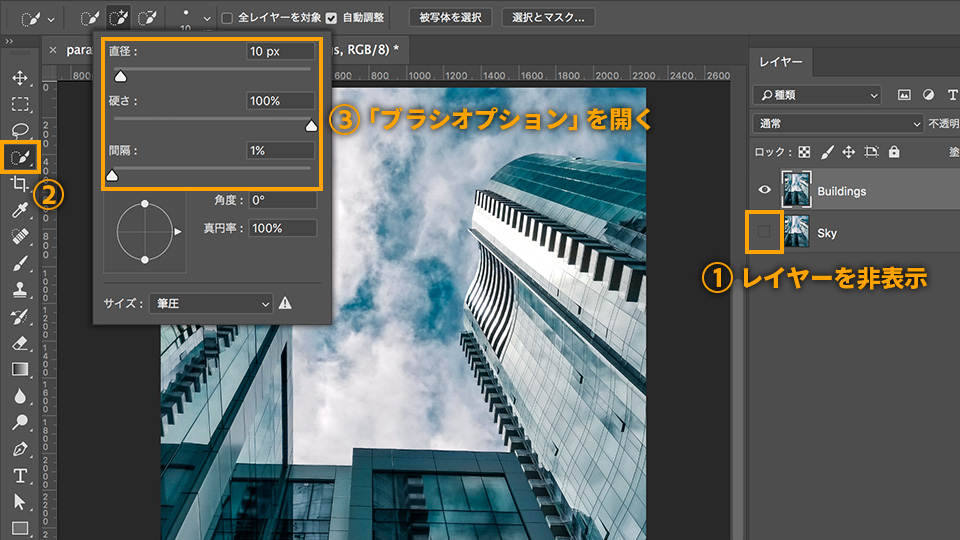Select the Eraser tool

click(x=20, y=343)
